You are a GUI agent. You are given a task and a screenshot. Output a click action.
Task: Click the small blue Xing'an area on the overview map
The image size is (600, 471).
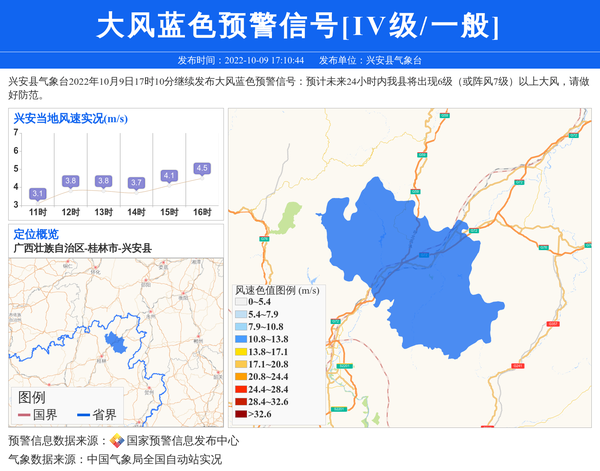117,341
